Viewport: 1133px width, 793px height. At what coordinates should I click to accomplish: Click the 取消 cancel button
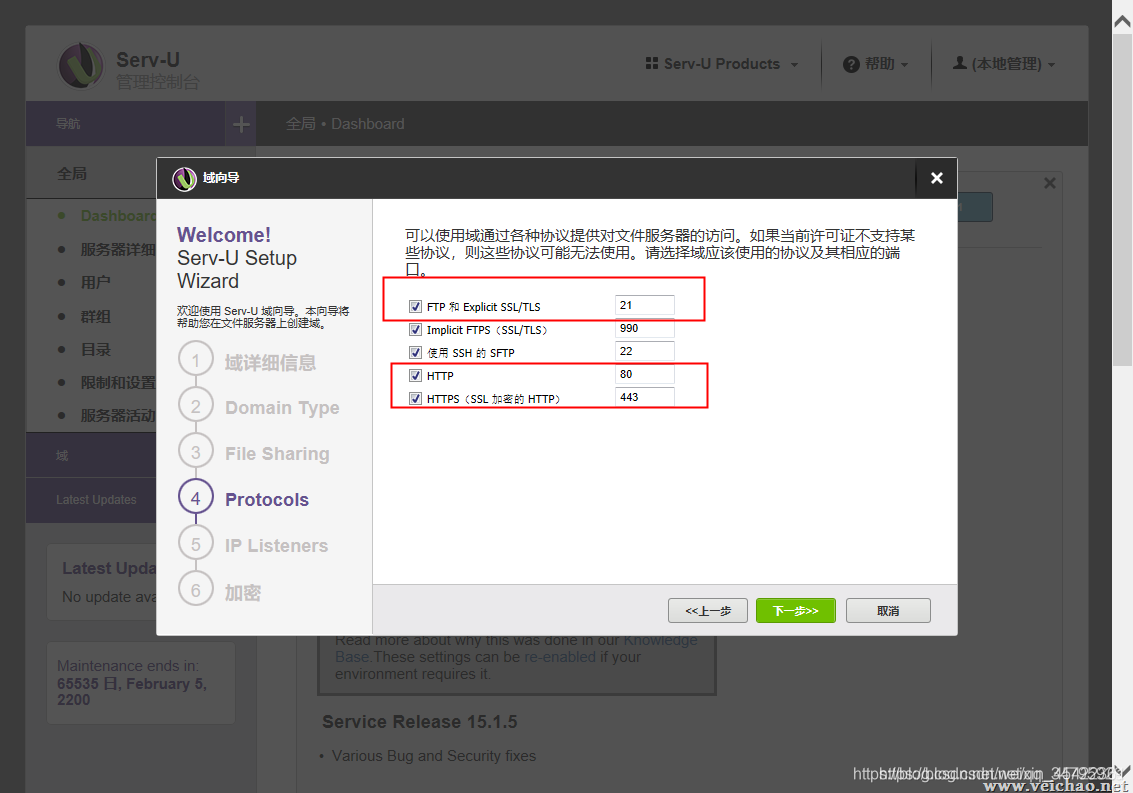click(x=888, y=611)
